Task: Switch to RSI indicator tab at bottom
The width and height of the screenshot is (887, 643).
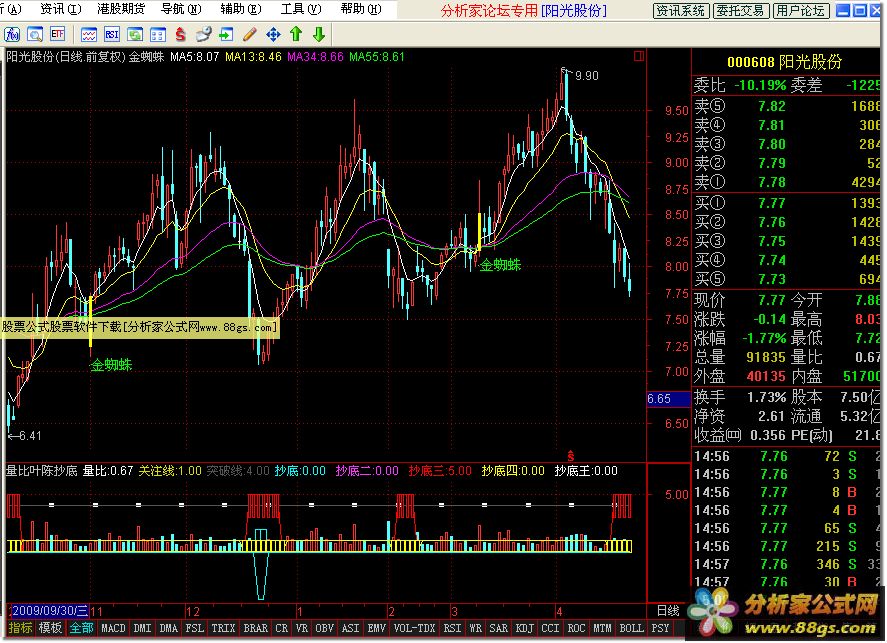Action: pyautogui.click(x=453, y=628)
